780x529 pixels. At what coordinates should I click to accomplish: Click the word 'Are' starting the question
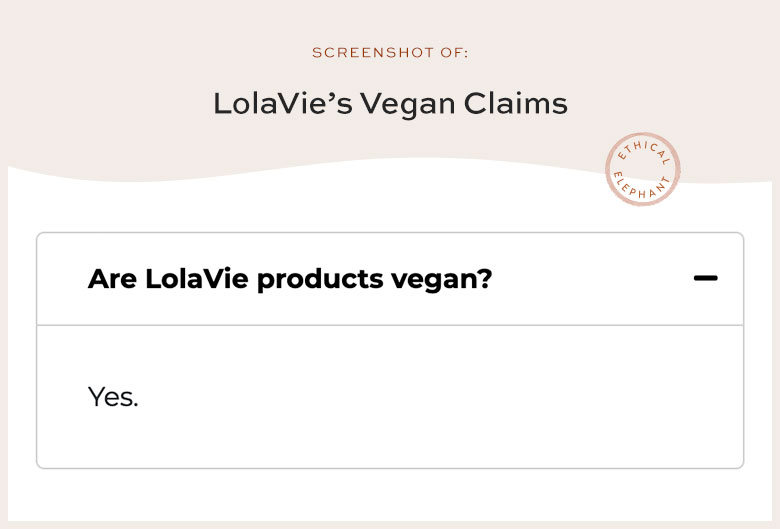coord(112,279)
